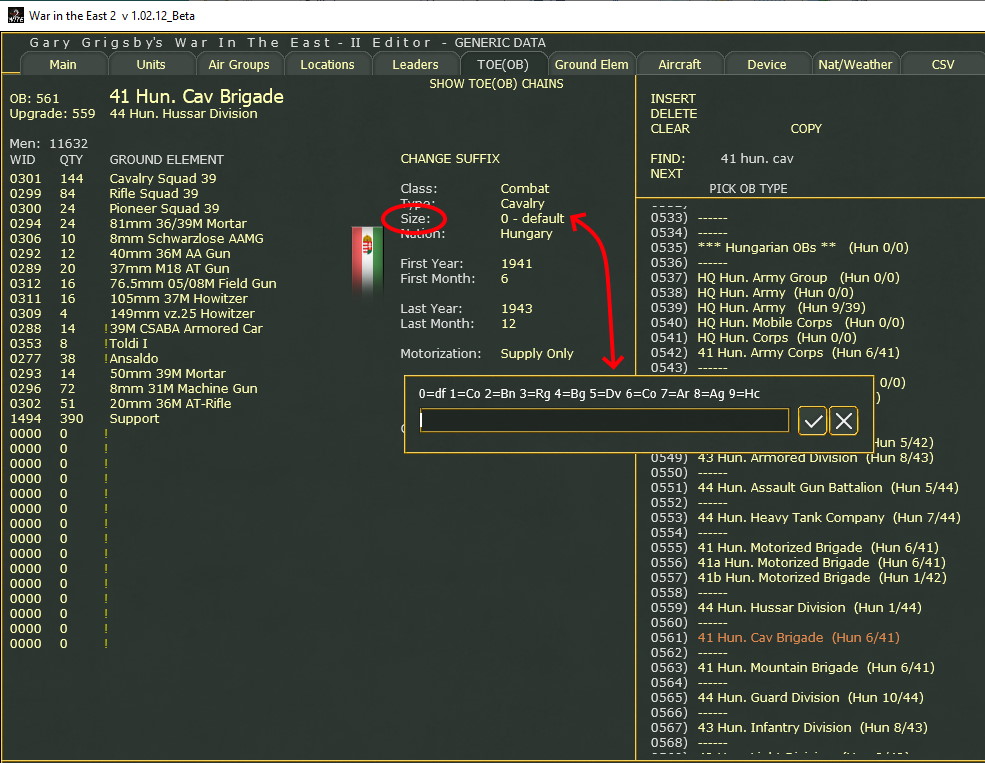
Task: Open the CSV tab
Action: pos(942,65)
